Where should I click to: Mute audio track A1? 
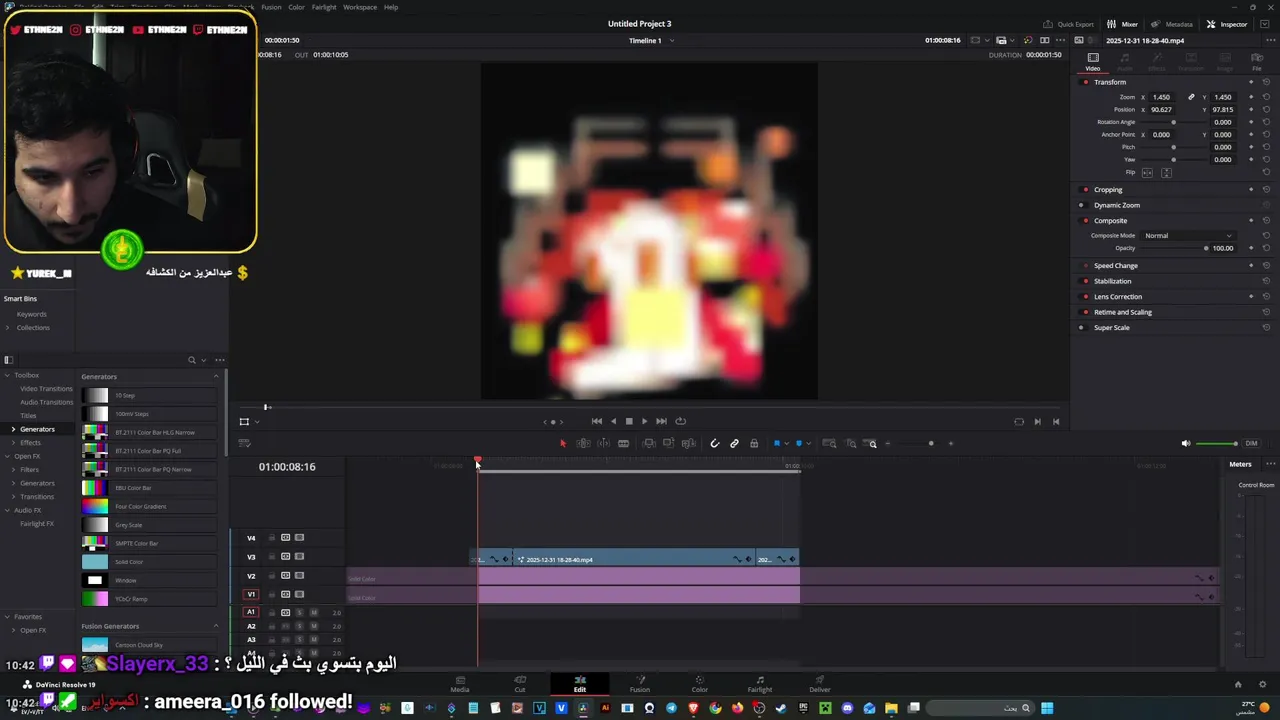coord(313,612)
